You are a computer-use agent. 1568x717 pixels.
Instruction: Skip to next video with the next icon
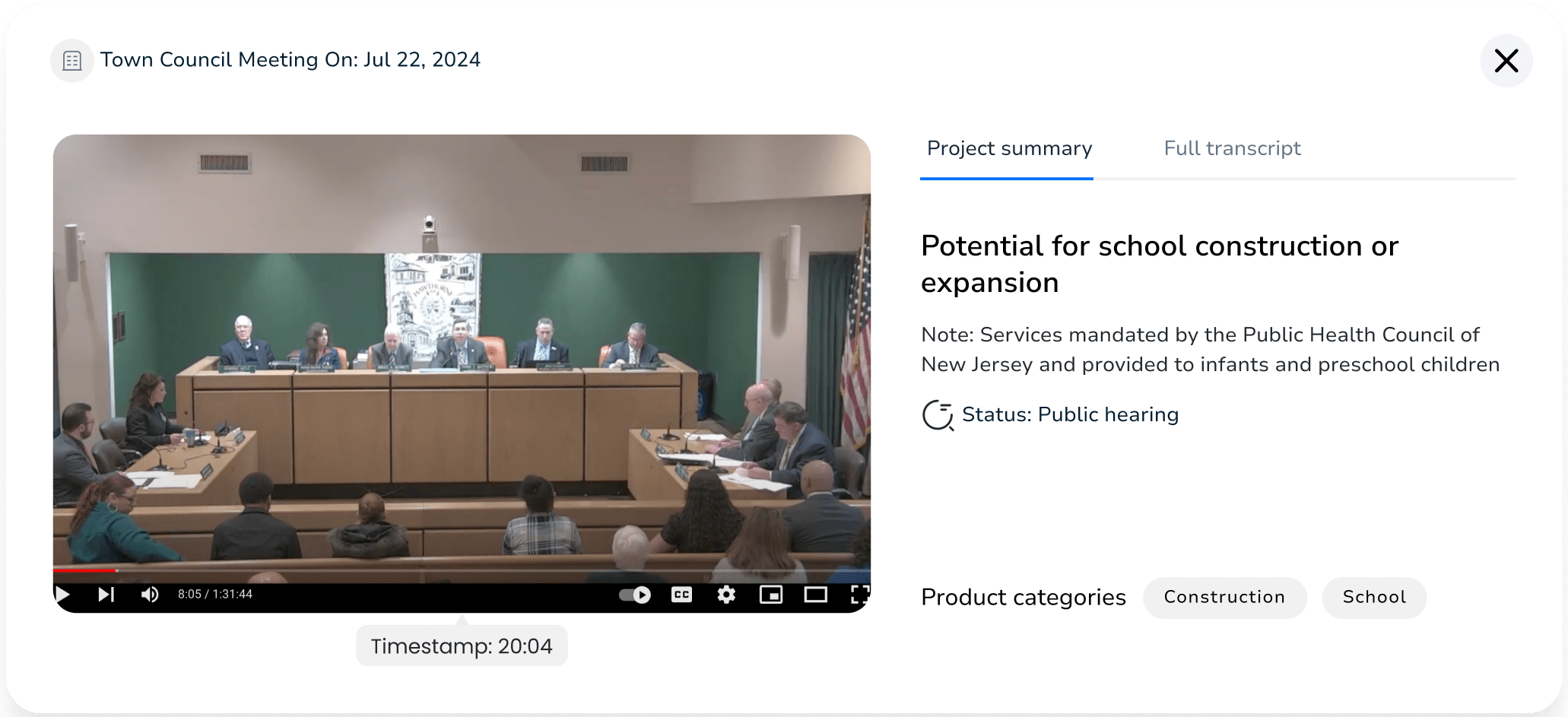click(x=106, y=594)
